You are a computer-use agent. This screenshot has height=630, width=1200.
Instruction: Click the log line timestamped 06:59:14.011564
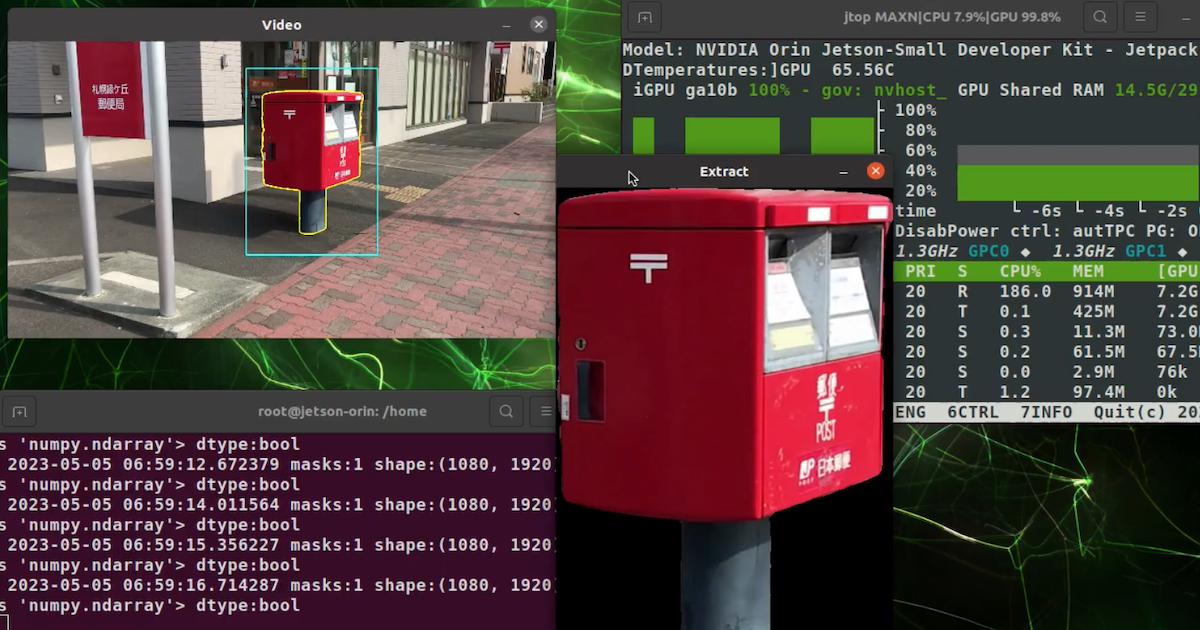278,505
